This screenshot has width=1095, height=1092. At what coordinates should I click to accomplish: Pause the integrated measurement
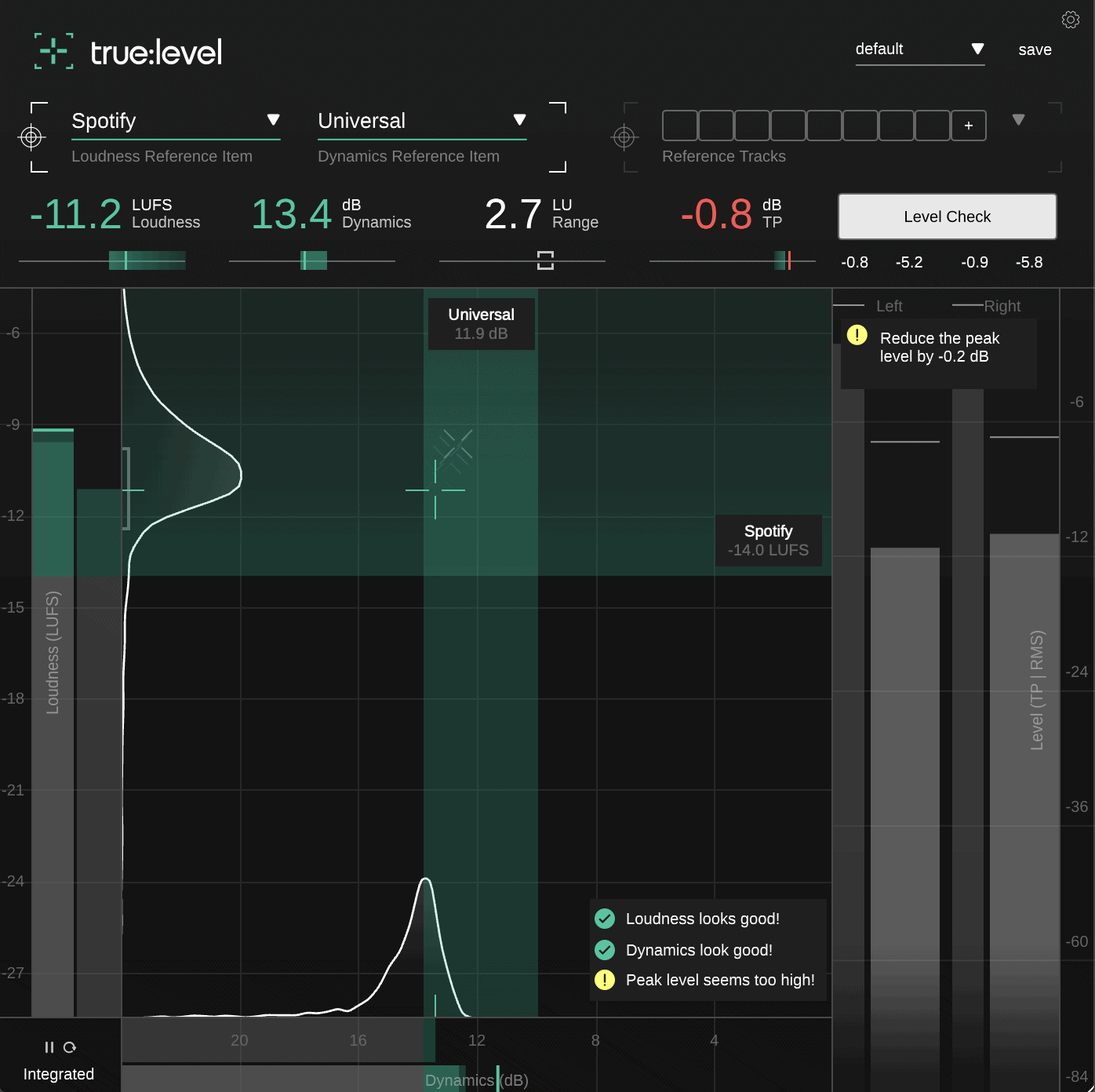(49, 1047)
